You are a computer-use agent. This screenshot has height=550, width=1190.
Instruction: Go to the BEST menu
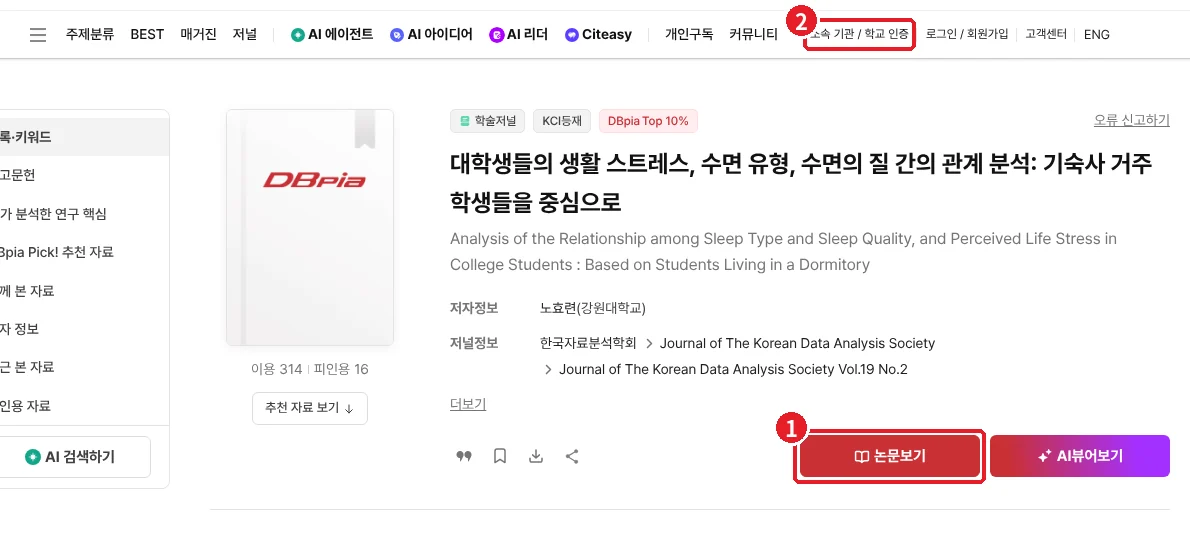[147, 34]
